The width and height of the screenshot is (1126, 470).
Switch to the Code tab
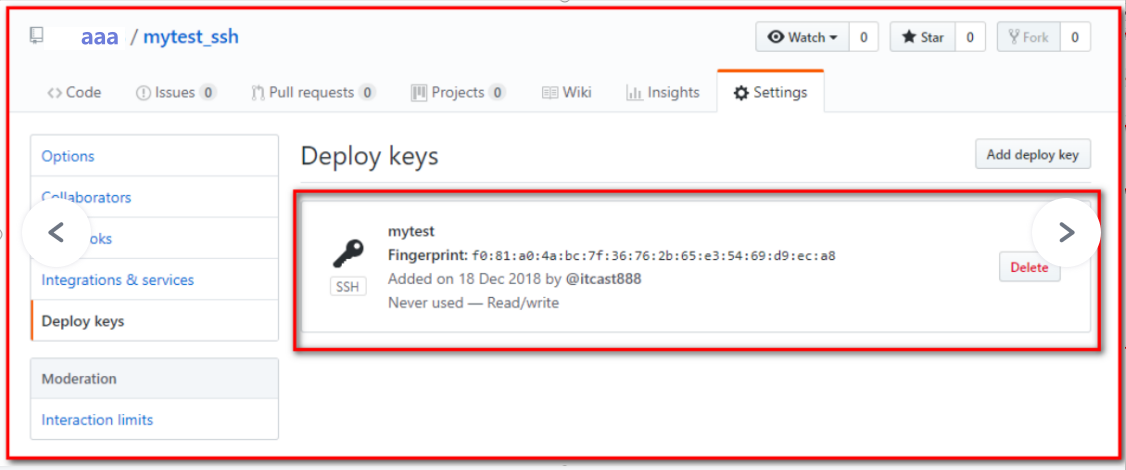coord(74,92)
